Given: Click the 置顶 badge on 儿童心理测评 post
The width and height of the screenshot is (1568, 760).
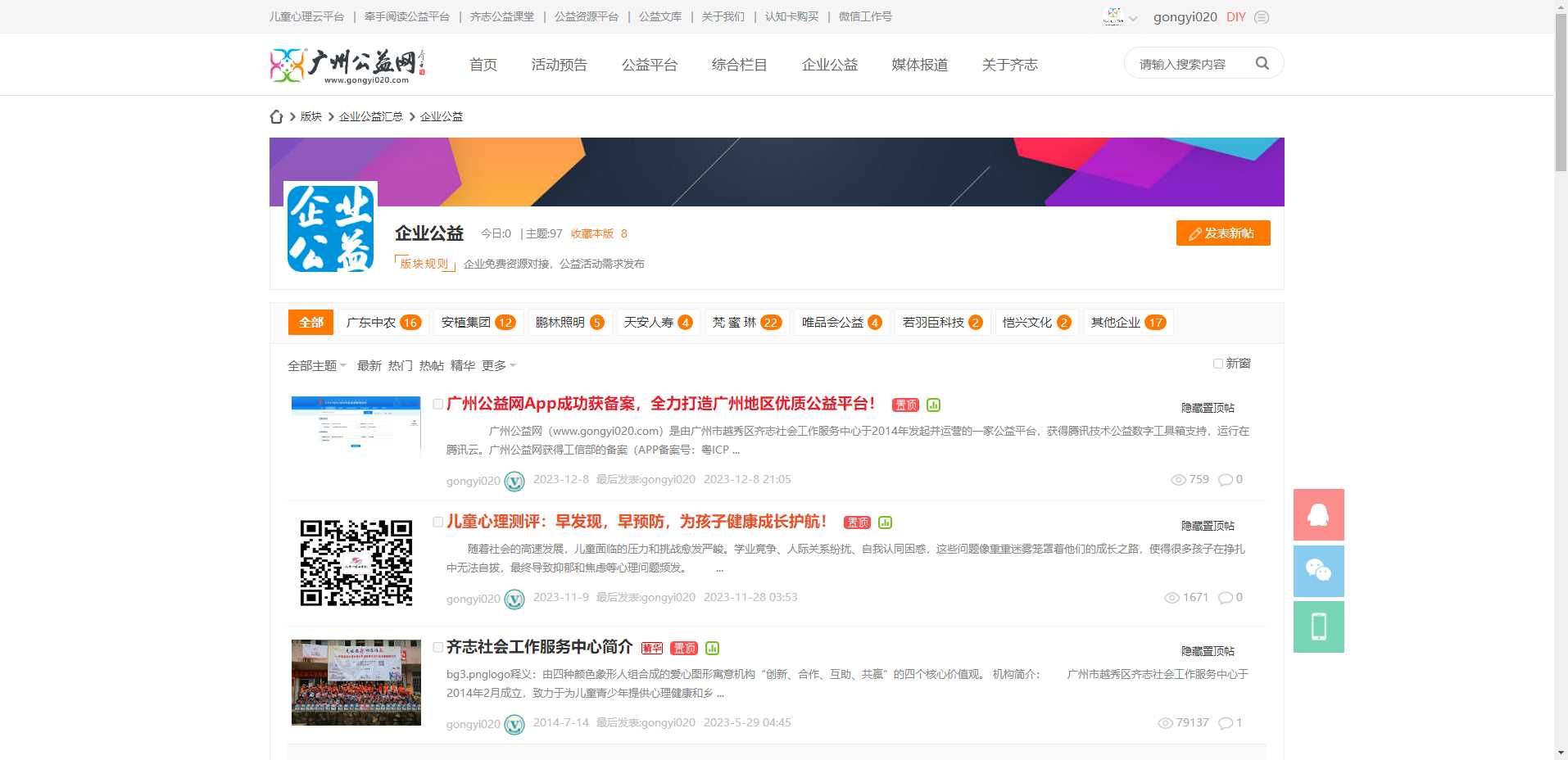Looking at the screenshot, I should pos(857,522).
